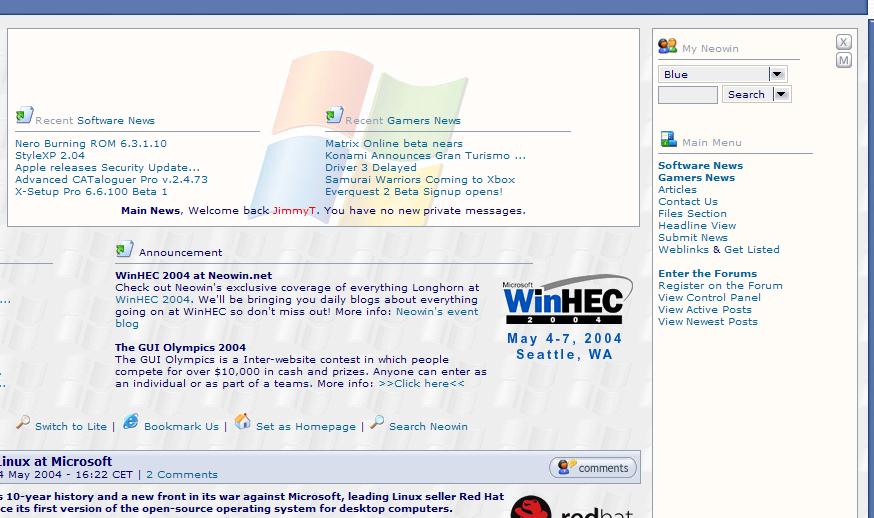
Task: Open Submit News menu link
Action: (693, 238)
